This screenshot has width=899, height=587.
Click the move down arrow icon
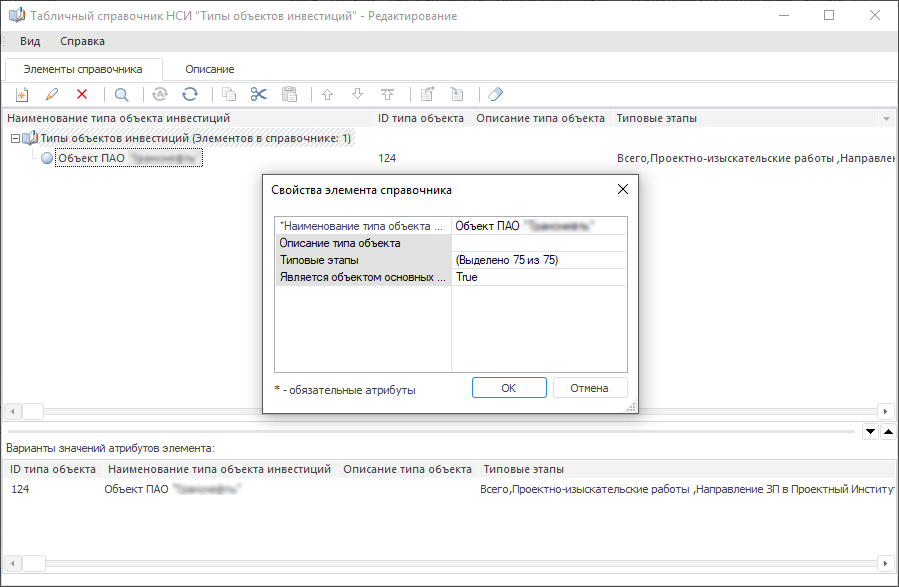(357, 95)
